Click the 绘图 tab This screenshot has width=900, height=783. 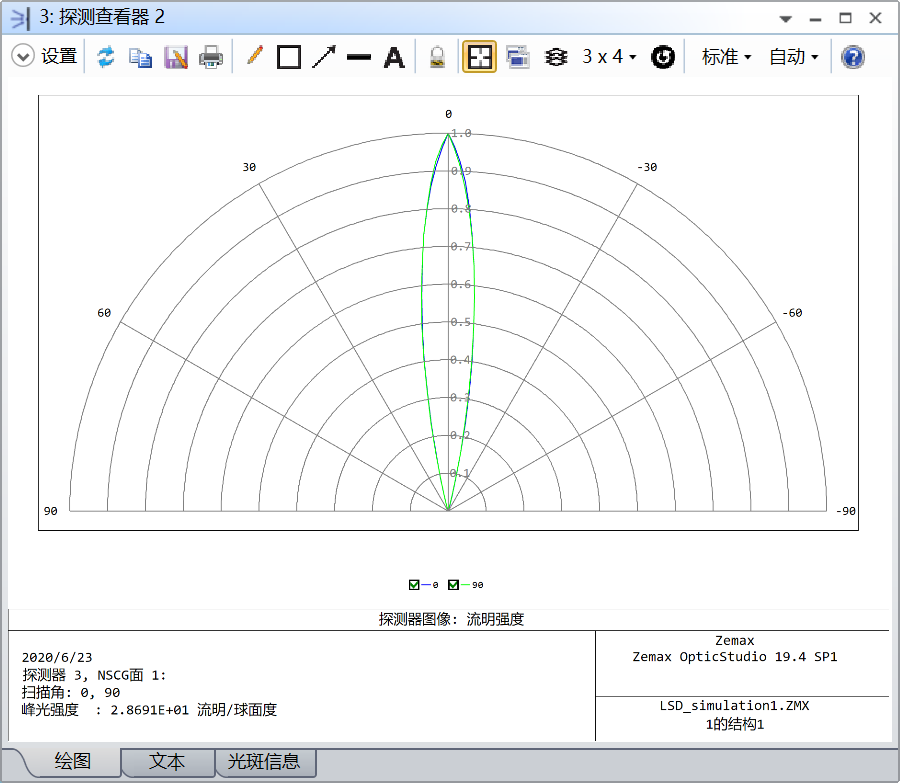[72, 762]
